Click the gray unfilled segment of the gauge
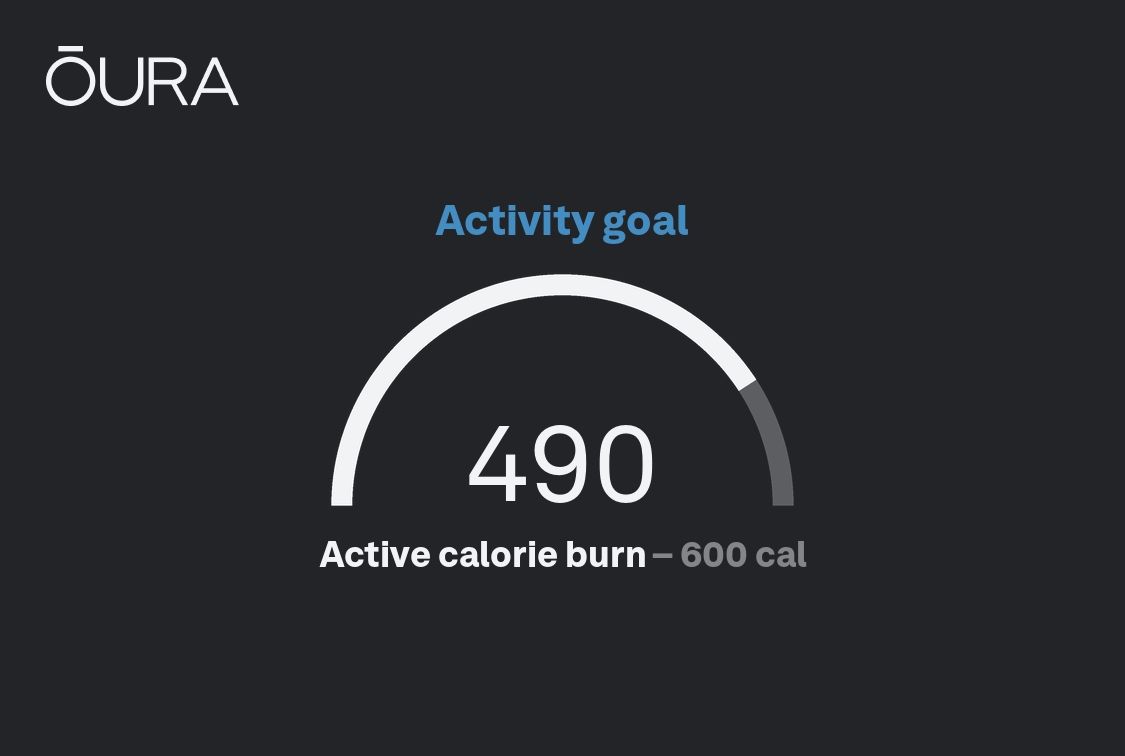Screen dimensions: 1125x756 (773, 440)
